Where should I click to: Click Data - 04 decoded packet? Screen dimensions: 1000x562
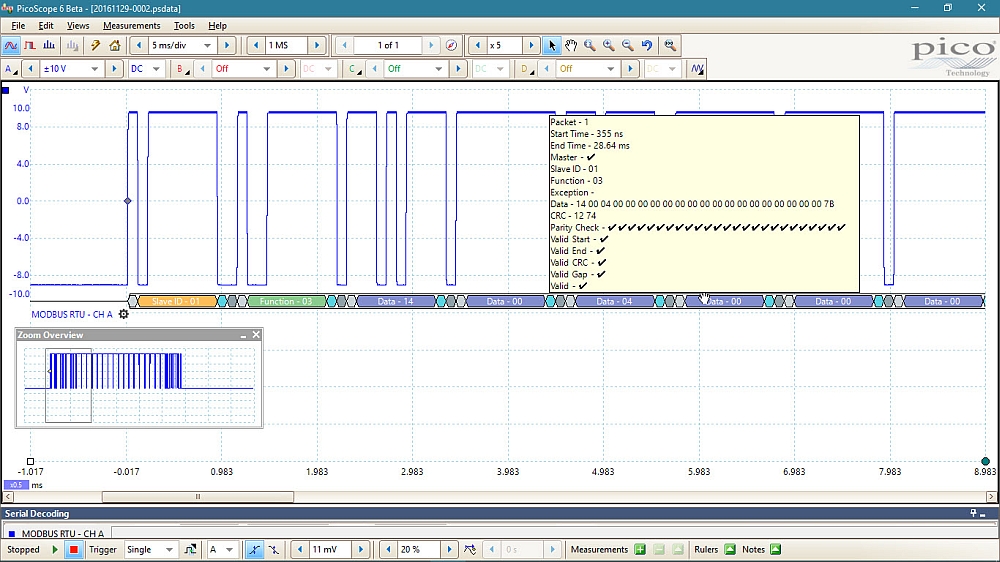(x=614, y=301)
